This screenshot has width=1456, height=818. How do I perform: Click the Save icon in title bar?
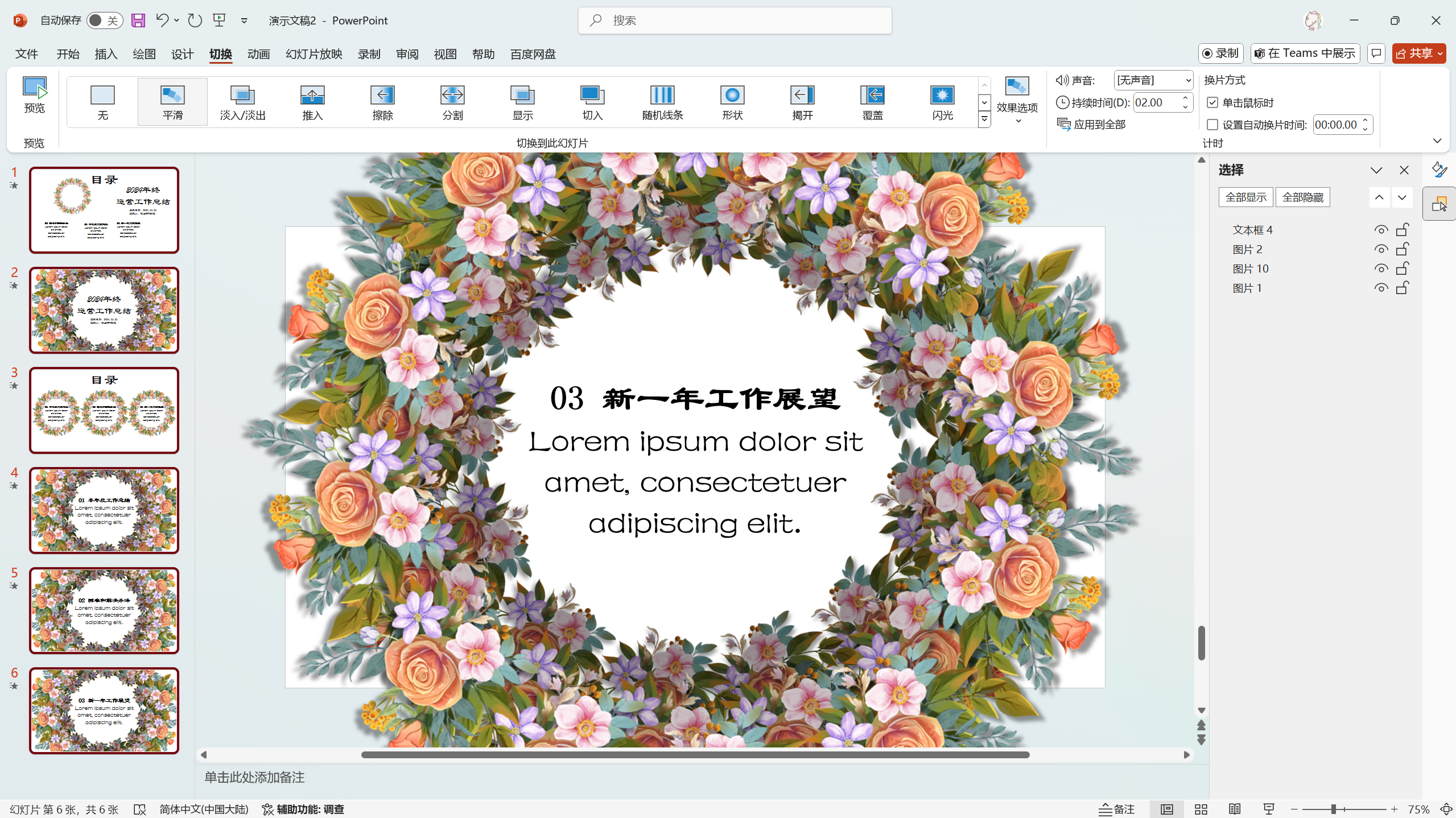pos(138,20)
